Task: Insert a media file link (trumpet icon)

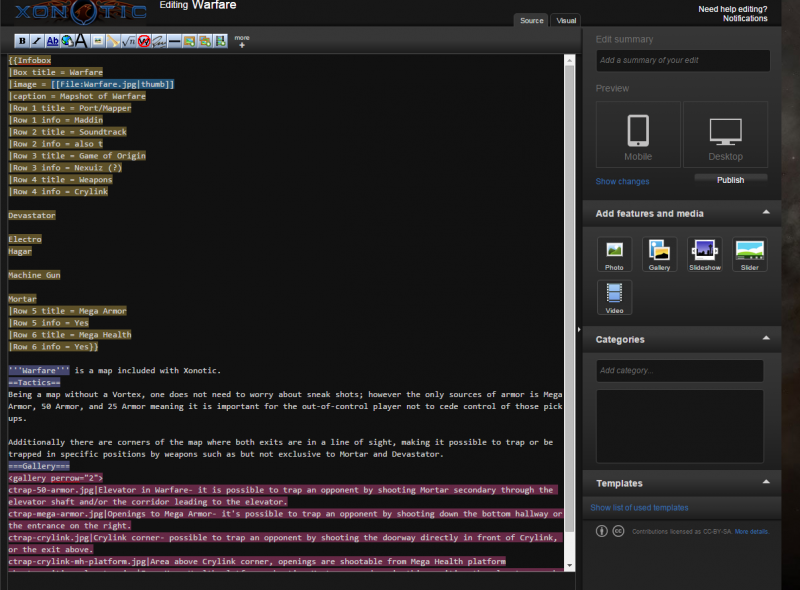Action: (x=113, y=41)
